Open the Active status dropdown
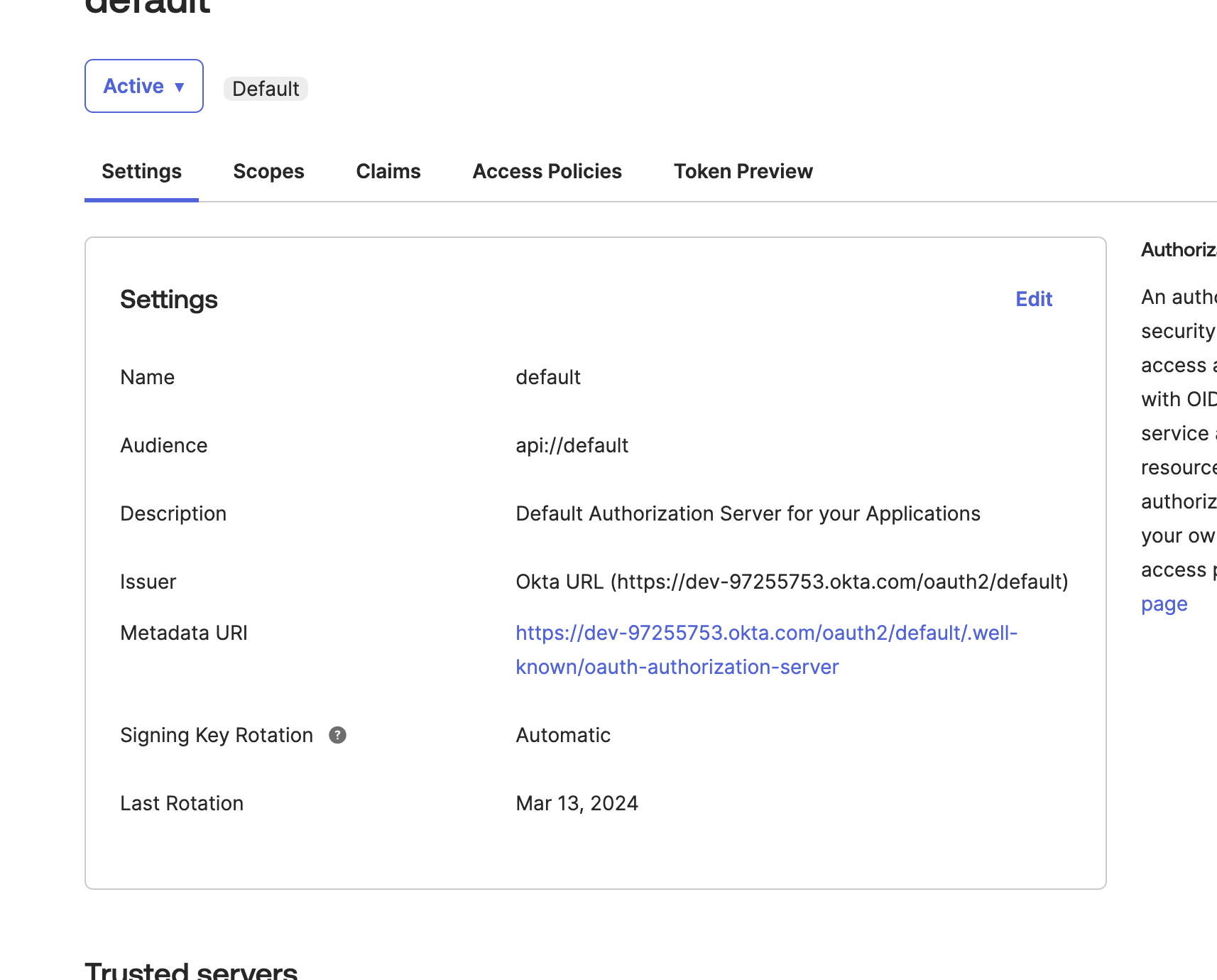 144,86
